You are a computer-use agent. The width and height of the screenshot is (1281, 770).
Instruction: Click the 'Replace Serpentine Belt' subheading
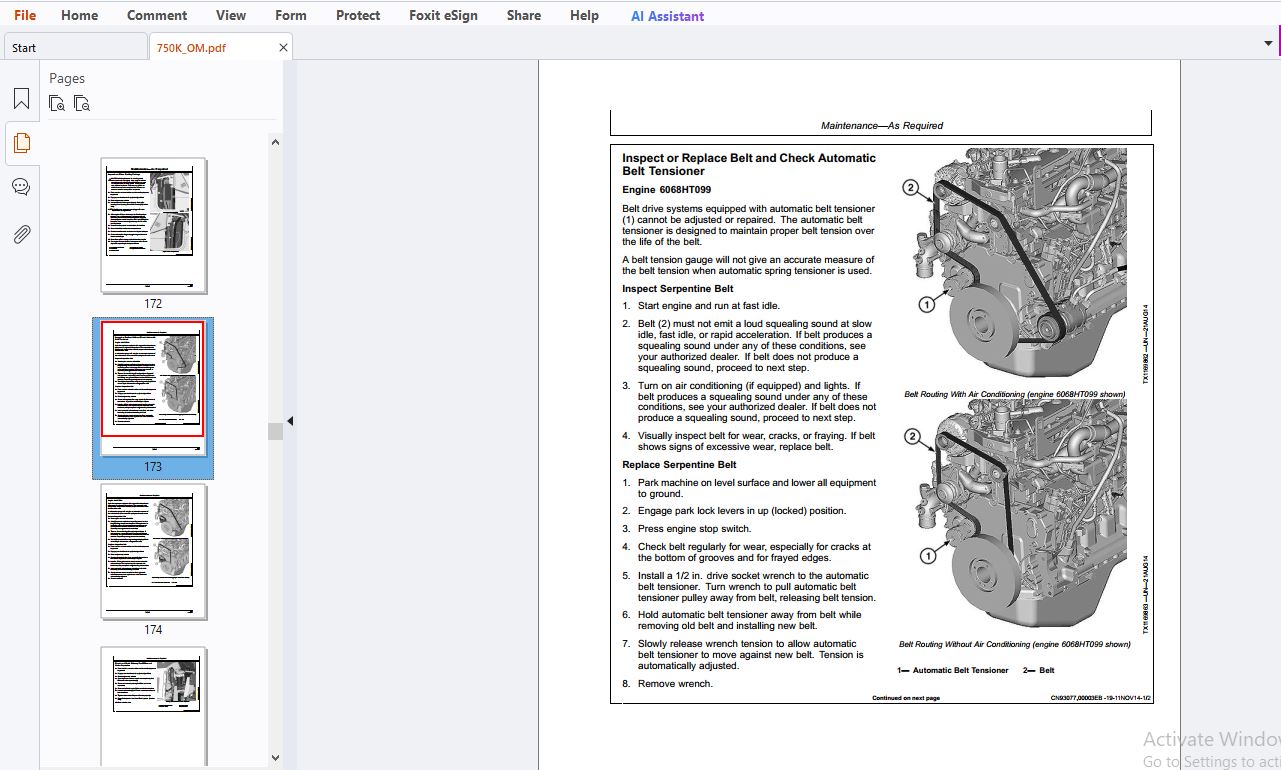[679, 465]
